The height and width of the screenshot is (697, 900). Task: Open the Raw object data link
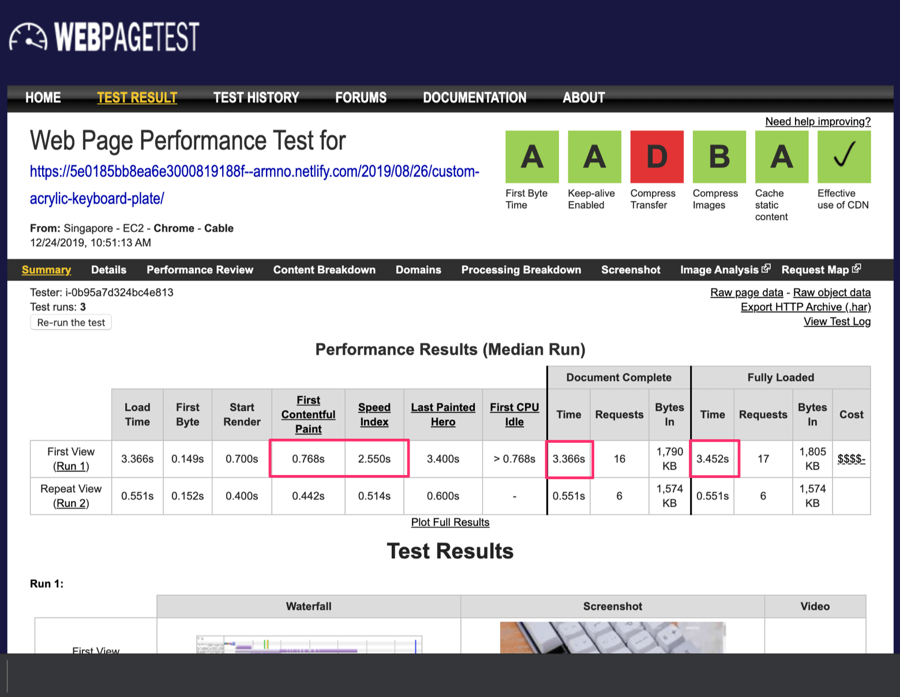pyautogui.click(x=832, y=293)
